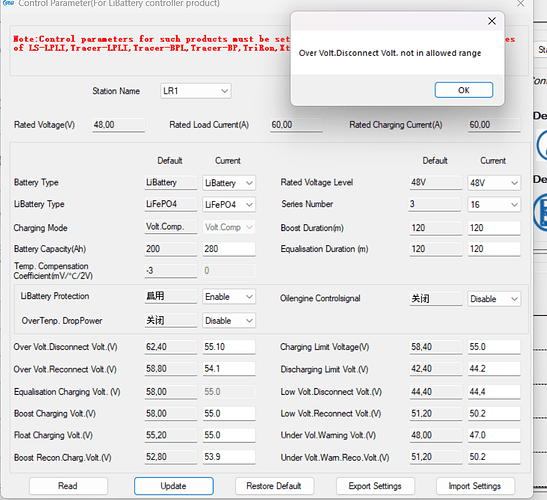The height and width of the screenshot is (500, 547).
Task: Click default Series Number value 3
Action: [x=435, y=204]
